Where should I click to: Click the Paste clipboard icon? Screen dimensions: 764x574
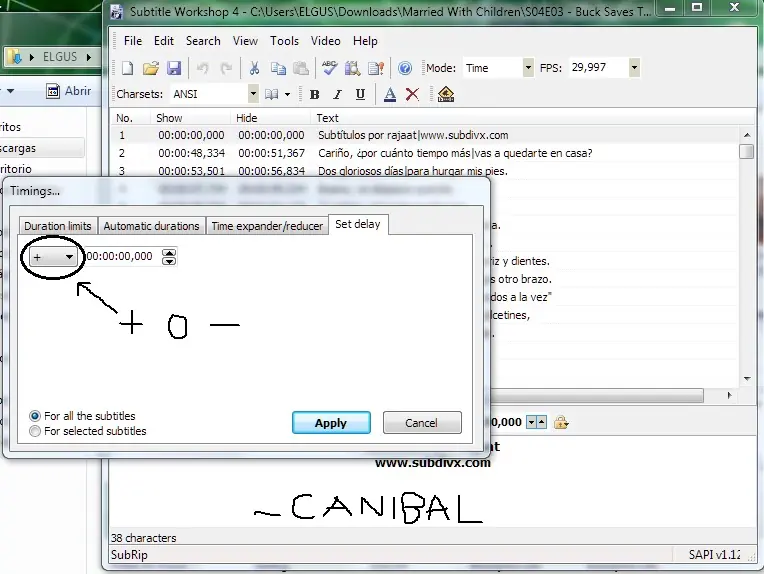(301, 68)
